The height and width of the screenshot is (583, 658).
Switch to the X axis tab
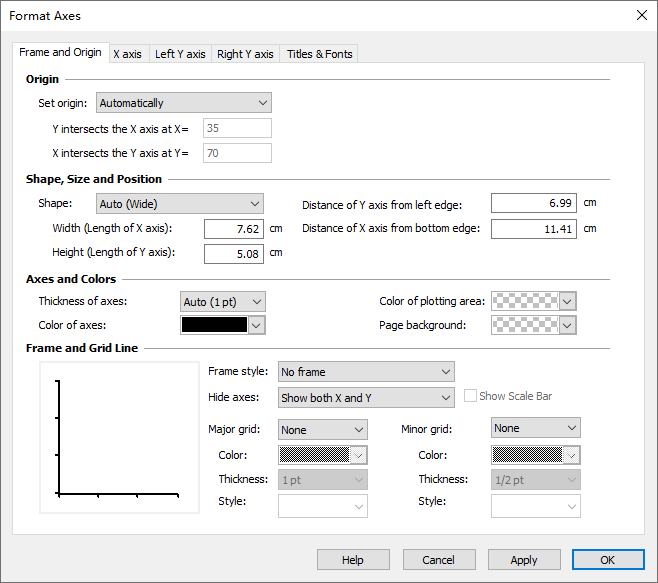[x=127, y=54]
